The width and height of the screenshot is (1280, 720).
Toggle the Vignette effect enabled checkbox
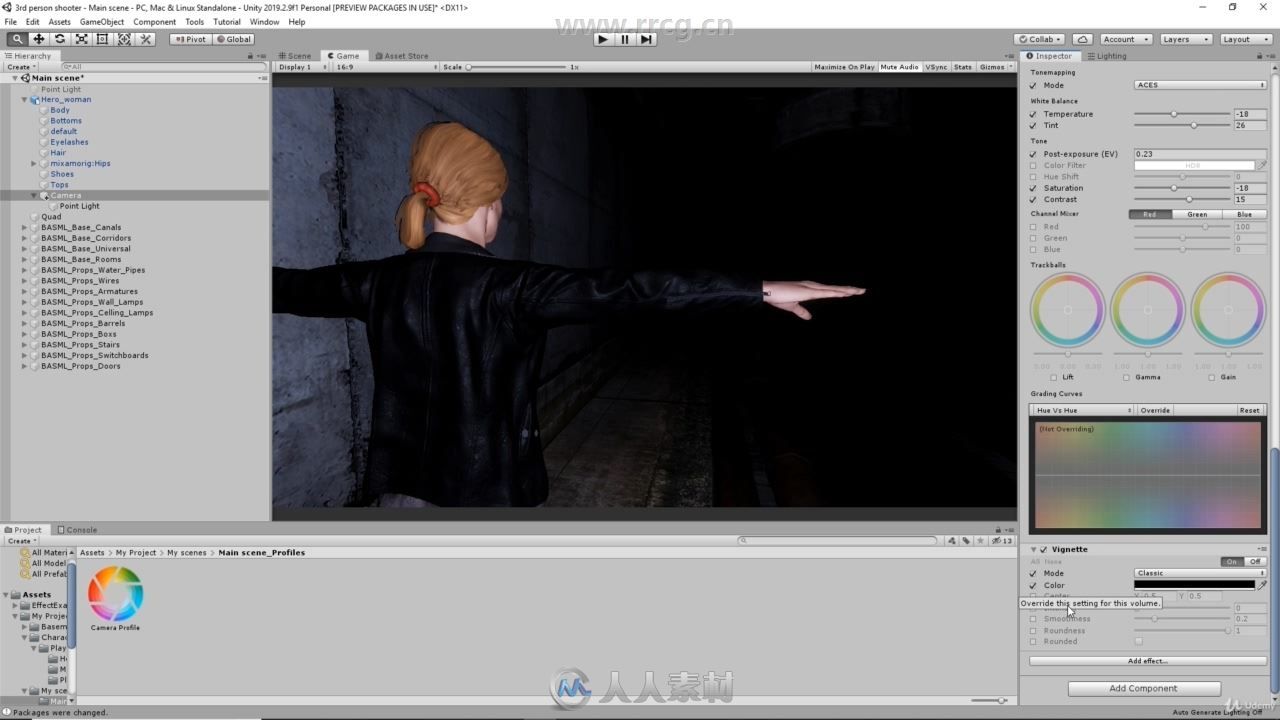[x=1044, y=549]
